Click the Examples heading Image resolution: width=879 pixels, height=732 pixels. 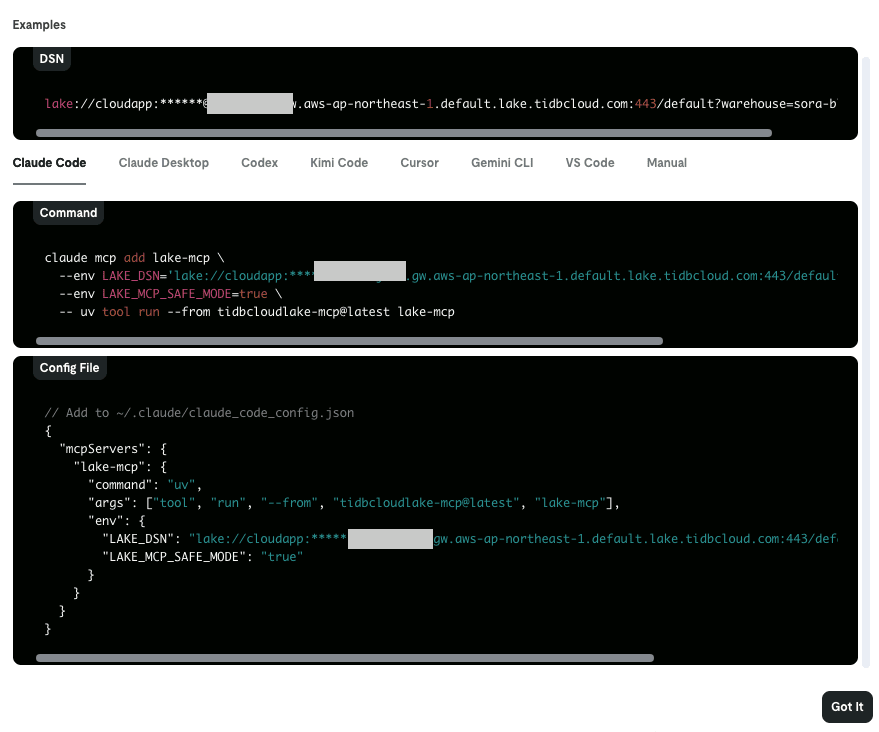click(x=39, y=25)
